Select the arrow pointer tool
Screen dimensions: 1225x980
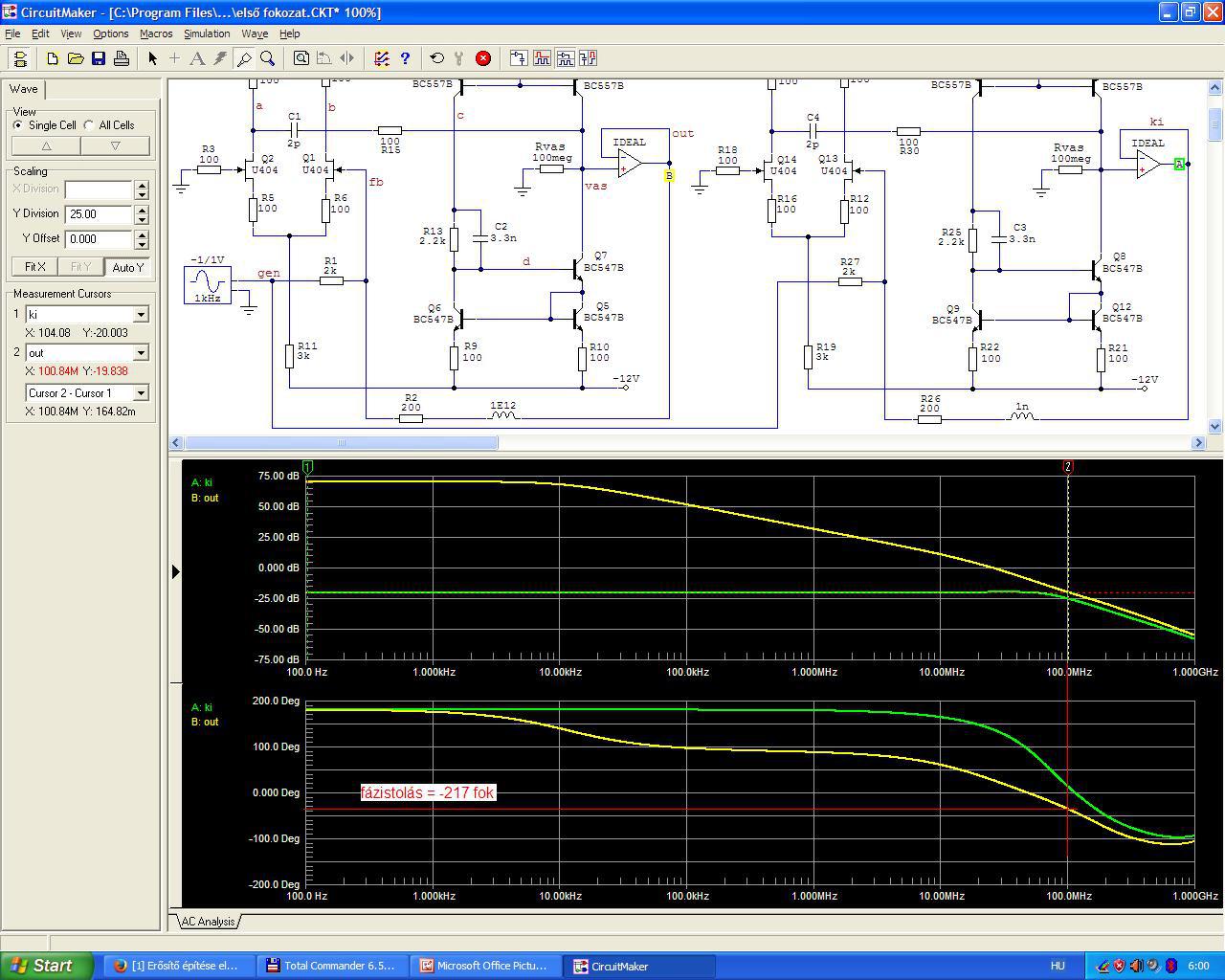click(152, 58)
